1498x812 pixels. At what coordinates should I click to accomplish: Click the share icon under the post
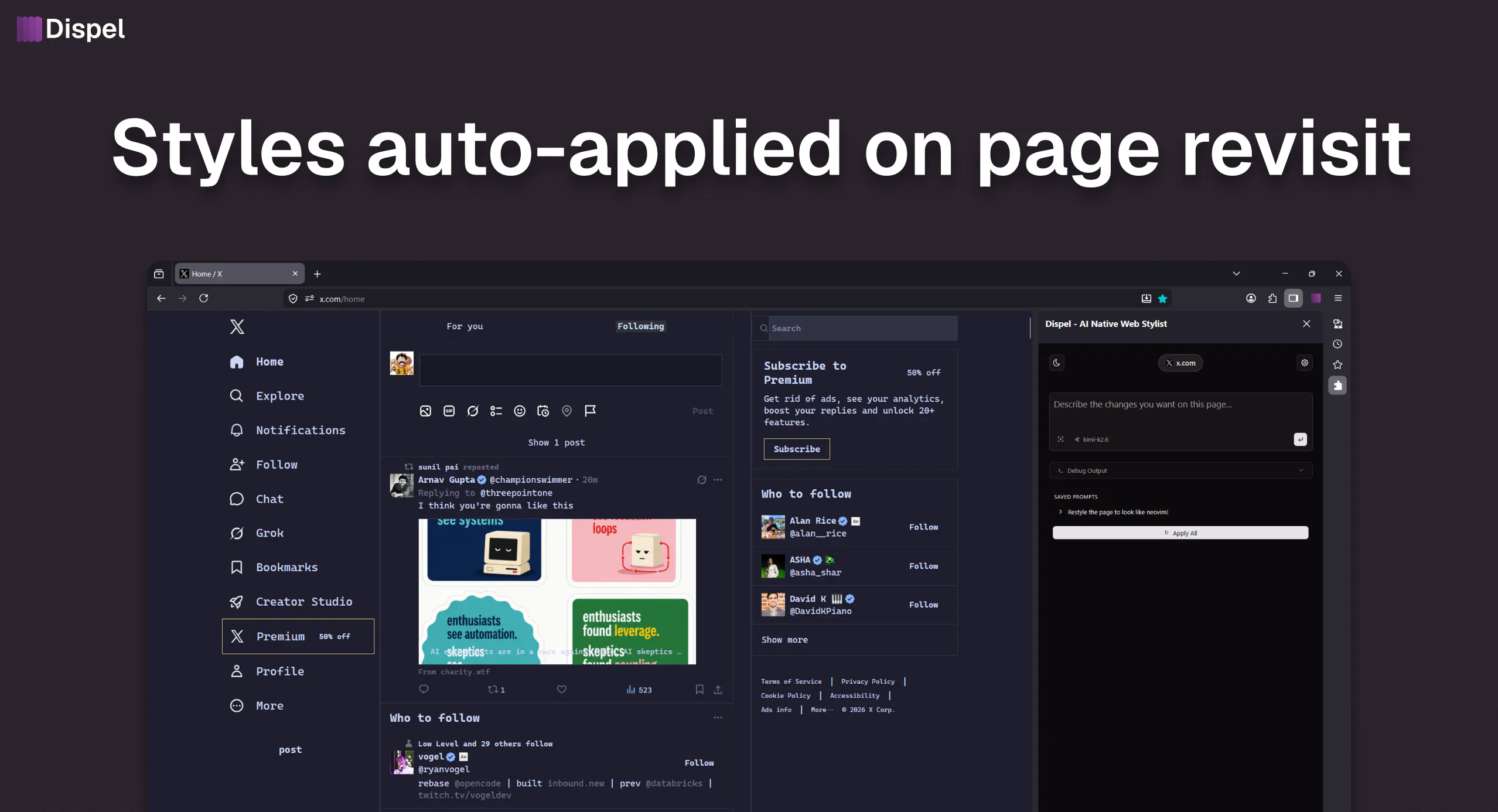tap(718, 690)
